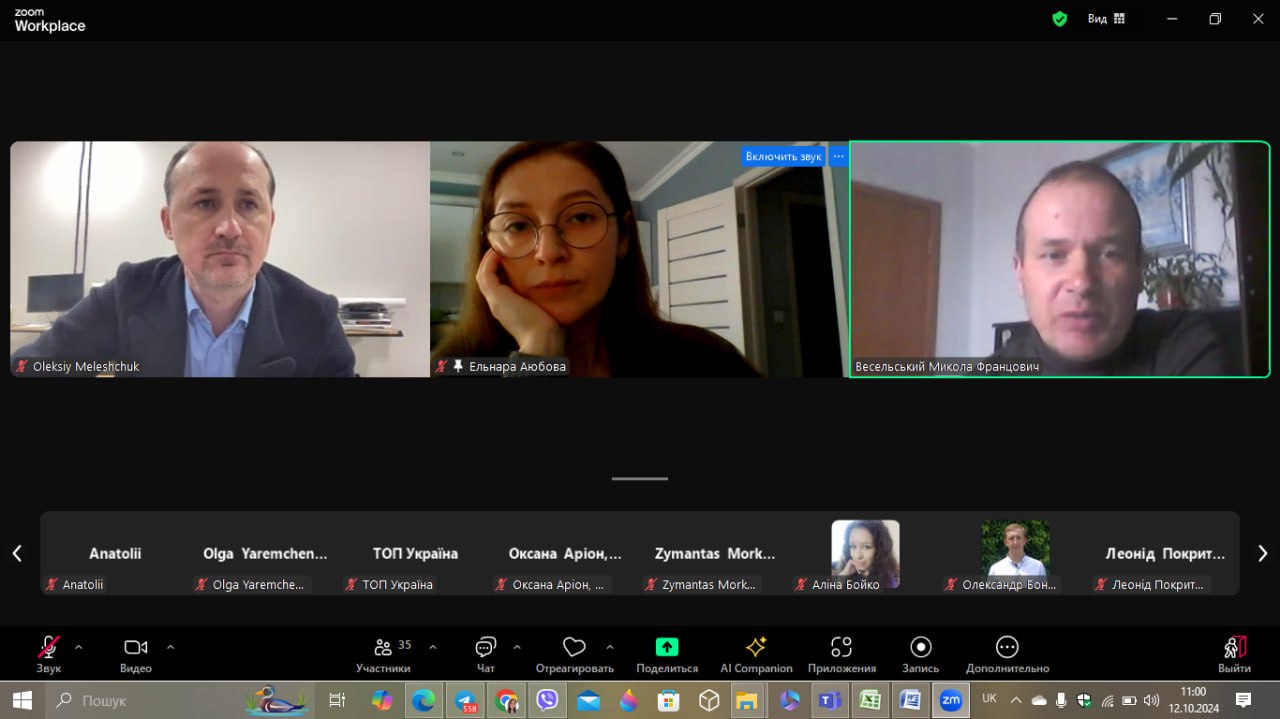
Task: Click the Включить звук button on Ельнара's video
Action: coord(783,156)
